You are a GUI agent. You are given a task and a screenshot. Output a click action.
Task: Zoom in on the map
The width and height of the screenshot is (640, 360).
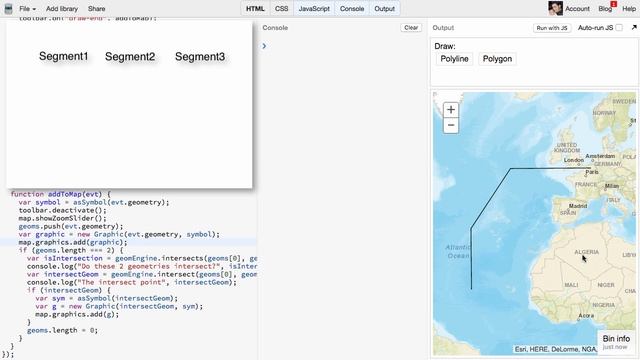(x=451, y=110)
